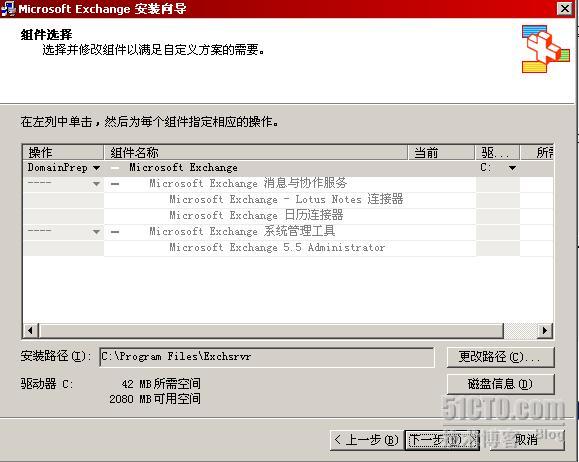This screenshot has height=462, width=579.
Task: Click the 安装路径 input field
Action: (x=267, y=357)
